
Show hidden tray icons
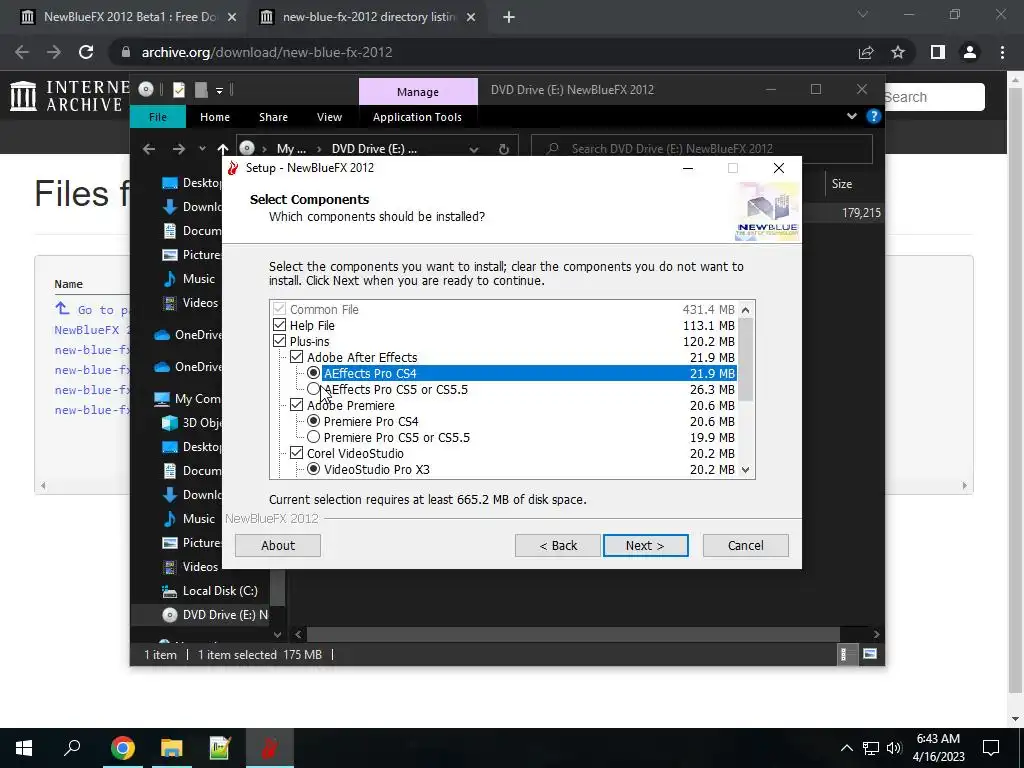click(x=846, y=748)
